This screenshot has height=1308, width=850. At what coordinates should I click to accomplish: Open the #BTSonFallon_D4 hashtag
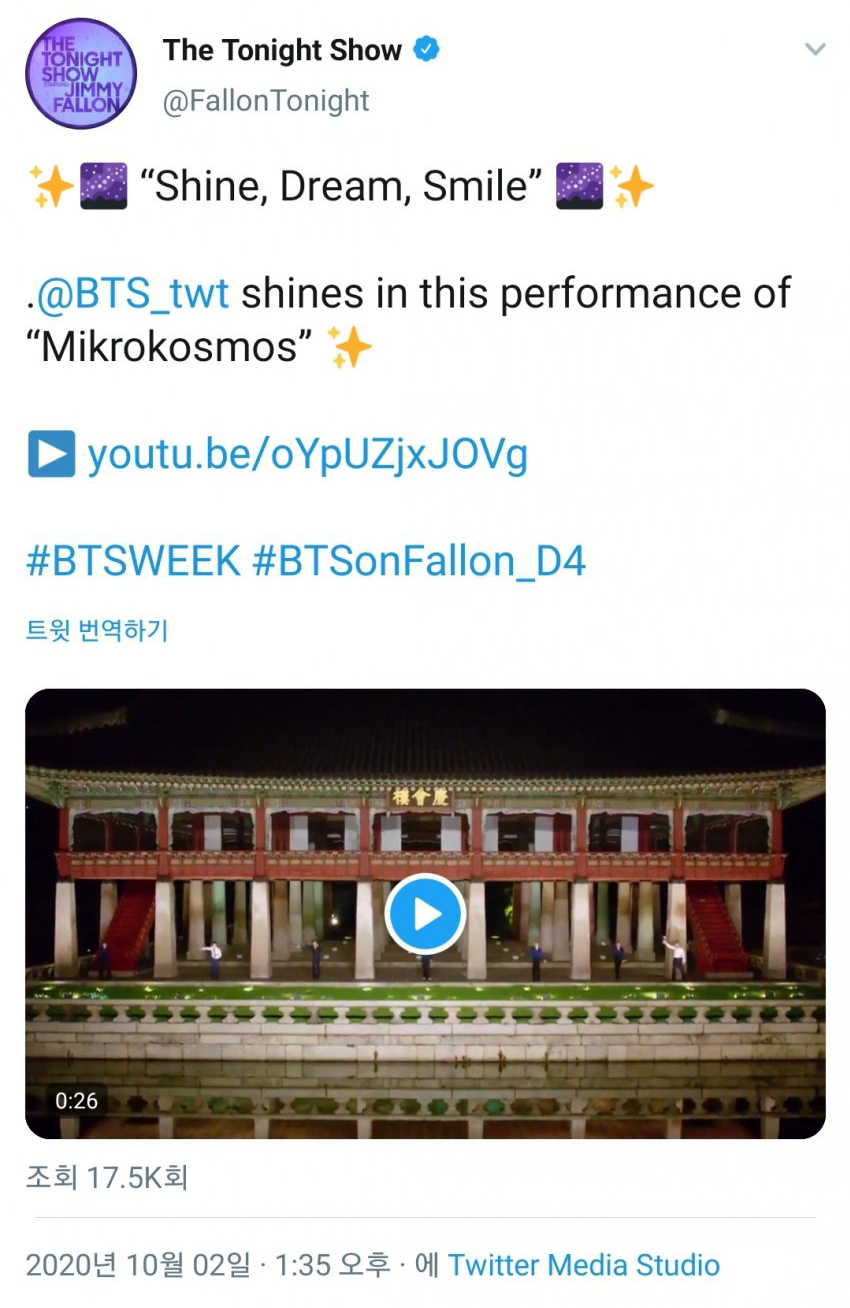(419, 561)
